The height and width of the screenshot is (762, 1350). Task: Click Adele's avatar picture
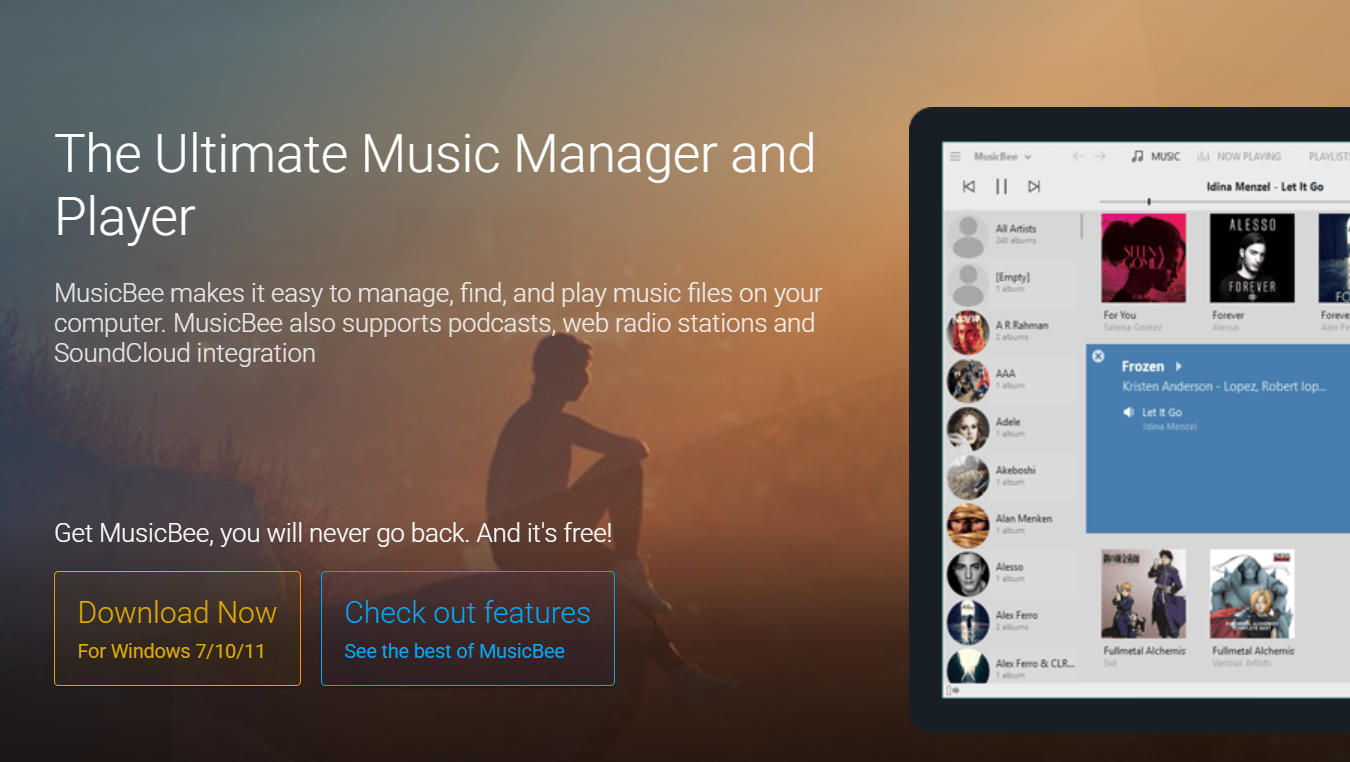(x=968, y=428)
